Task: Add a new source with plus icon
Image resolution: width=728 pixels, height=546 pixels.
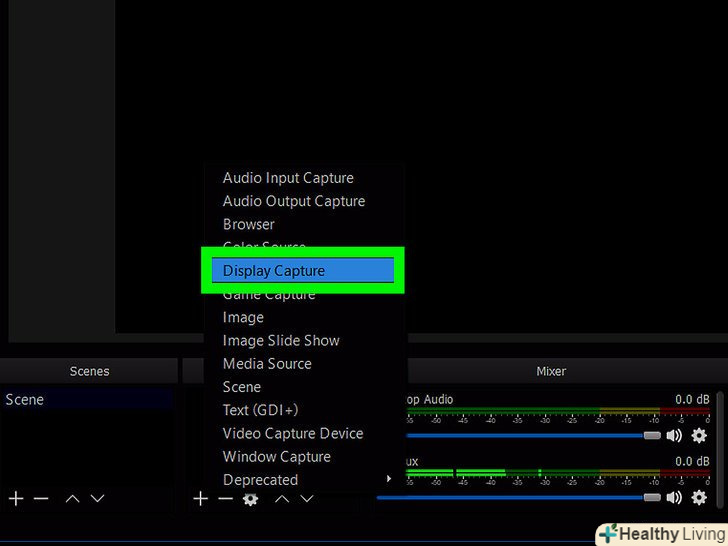Action: click(201, 499)
